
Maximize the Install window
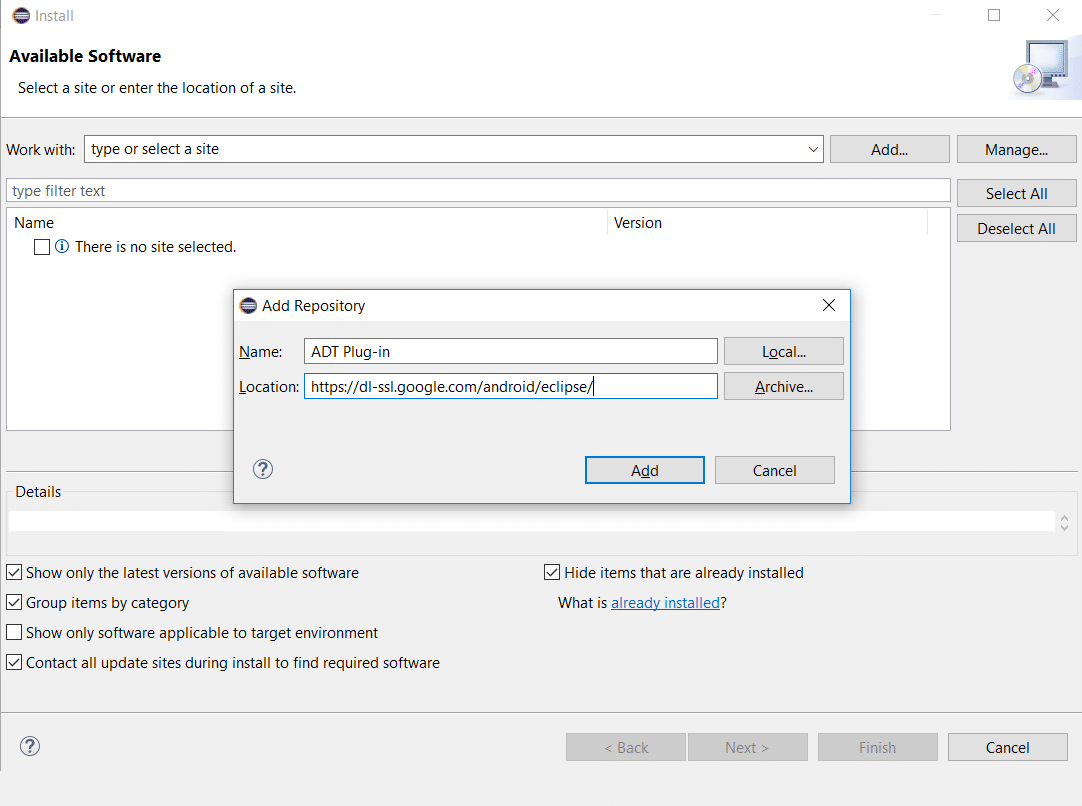coord(994,16)
